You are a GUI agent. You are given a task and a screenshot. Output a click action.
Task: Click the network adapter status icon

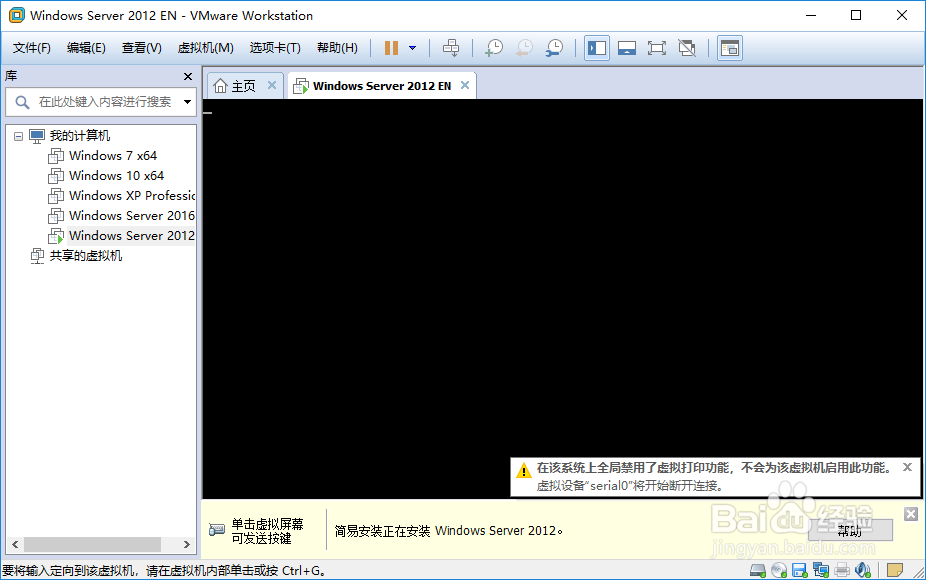pos(821,570)
